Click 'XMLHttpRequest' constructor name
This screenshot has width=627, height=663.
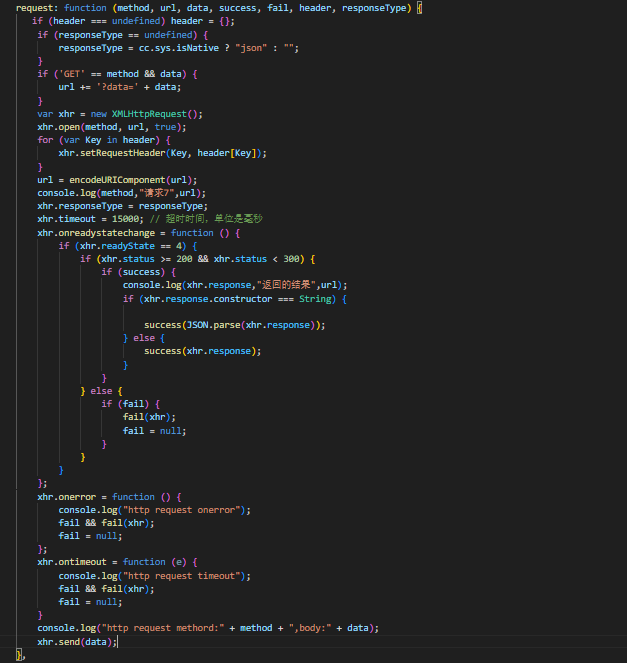tap(149, 114)
